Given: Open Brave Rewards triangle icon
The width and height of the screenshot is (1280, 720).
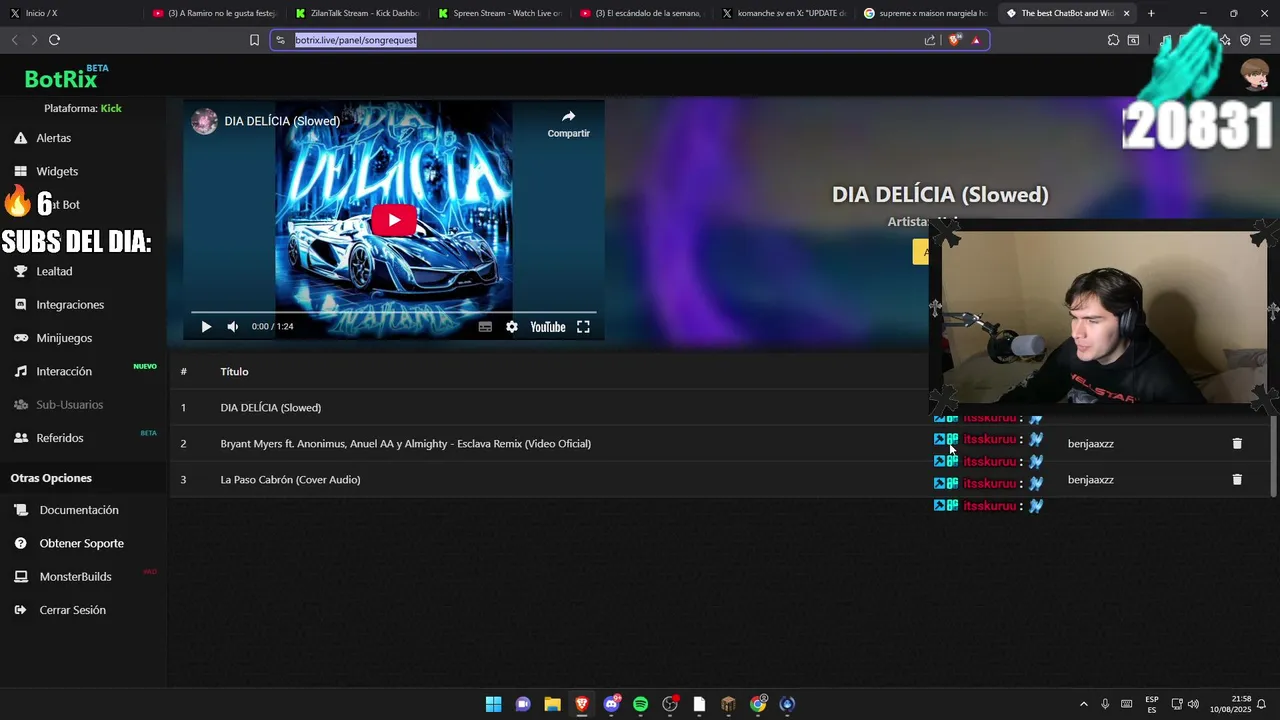Looking at the screenshot, I should click(976, 40).
